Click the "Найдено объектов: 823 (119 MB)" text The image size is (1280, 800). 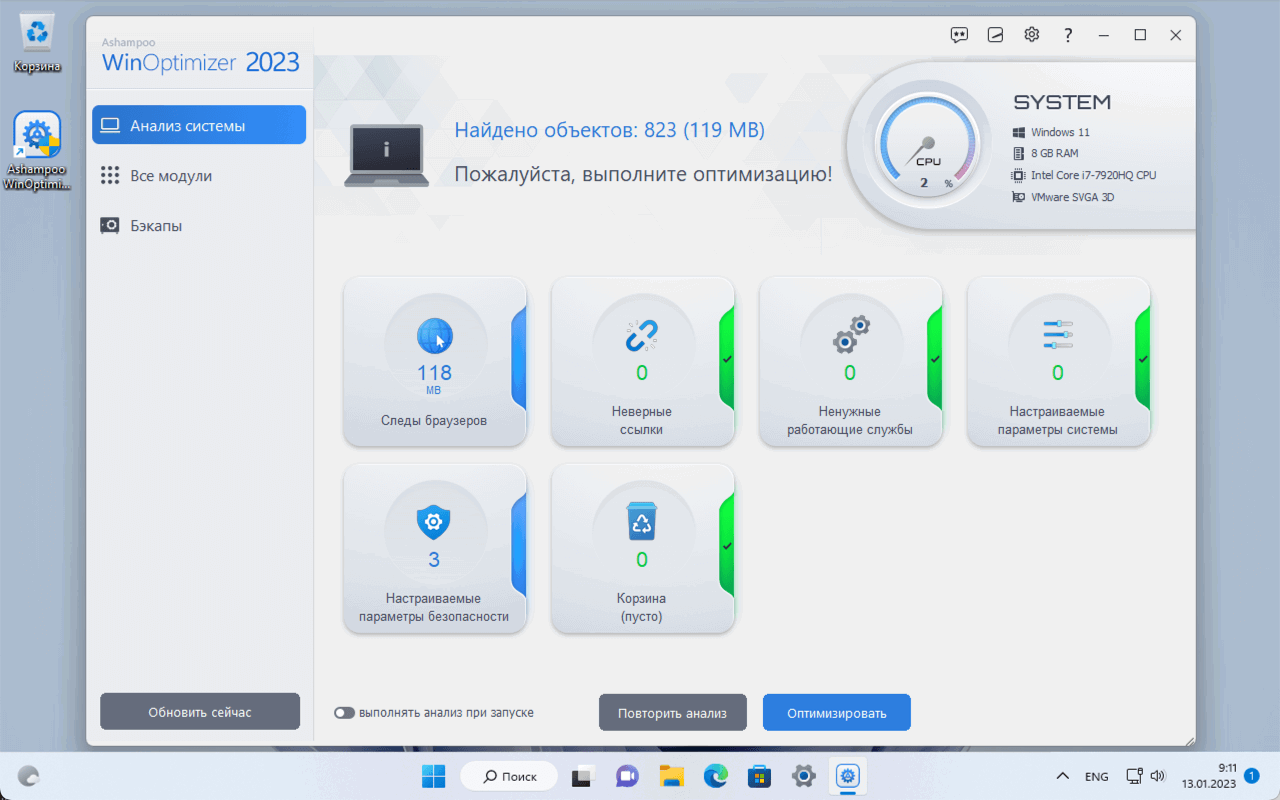pos(609,130)
